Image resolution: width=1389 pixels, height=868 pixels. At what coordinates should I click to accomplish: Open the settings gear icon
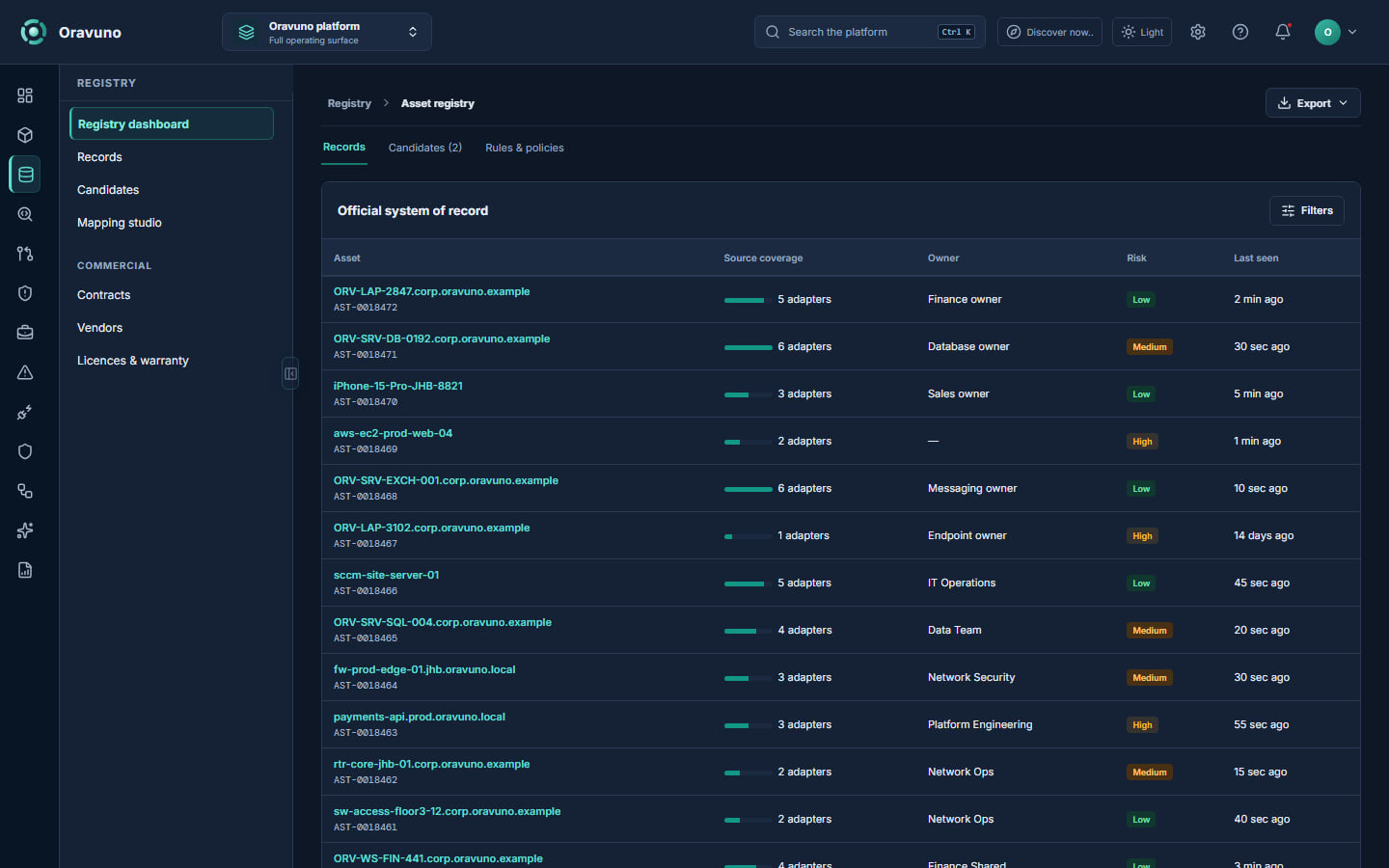(x=1198, y=32)
